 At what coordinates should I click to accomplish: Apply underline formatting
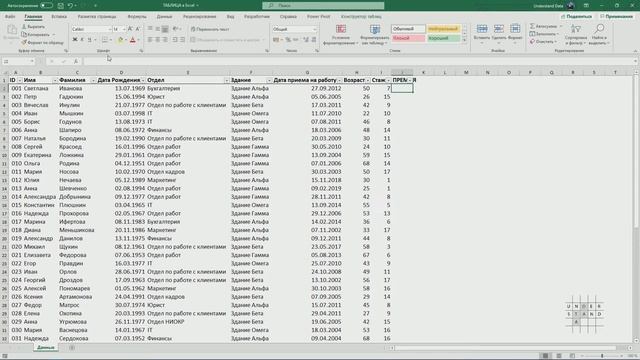(x=89, y=40)
